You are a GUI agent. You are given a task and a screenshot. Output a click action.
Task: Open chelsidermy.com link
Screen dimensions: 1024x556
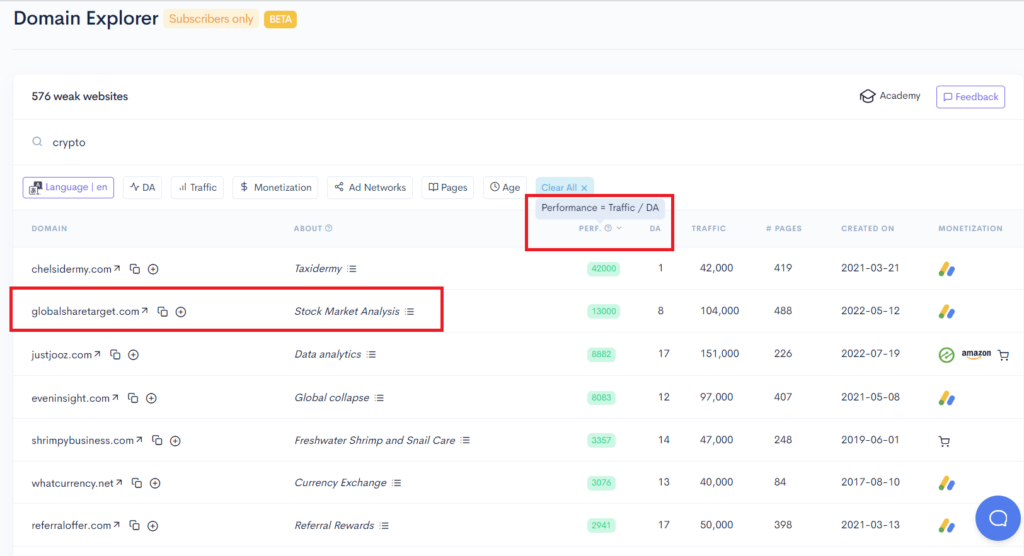pyautogui.click(x=76, y=269)
